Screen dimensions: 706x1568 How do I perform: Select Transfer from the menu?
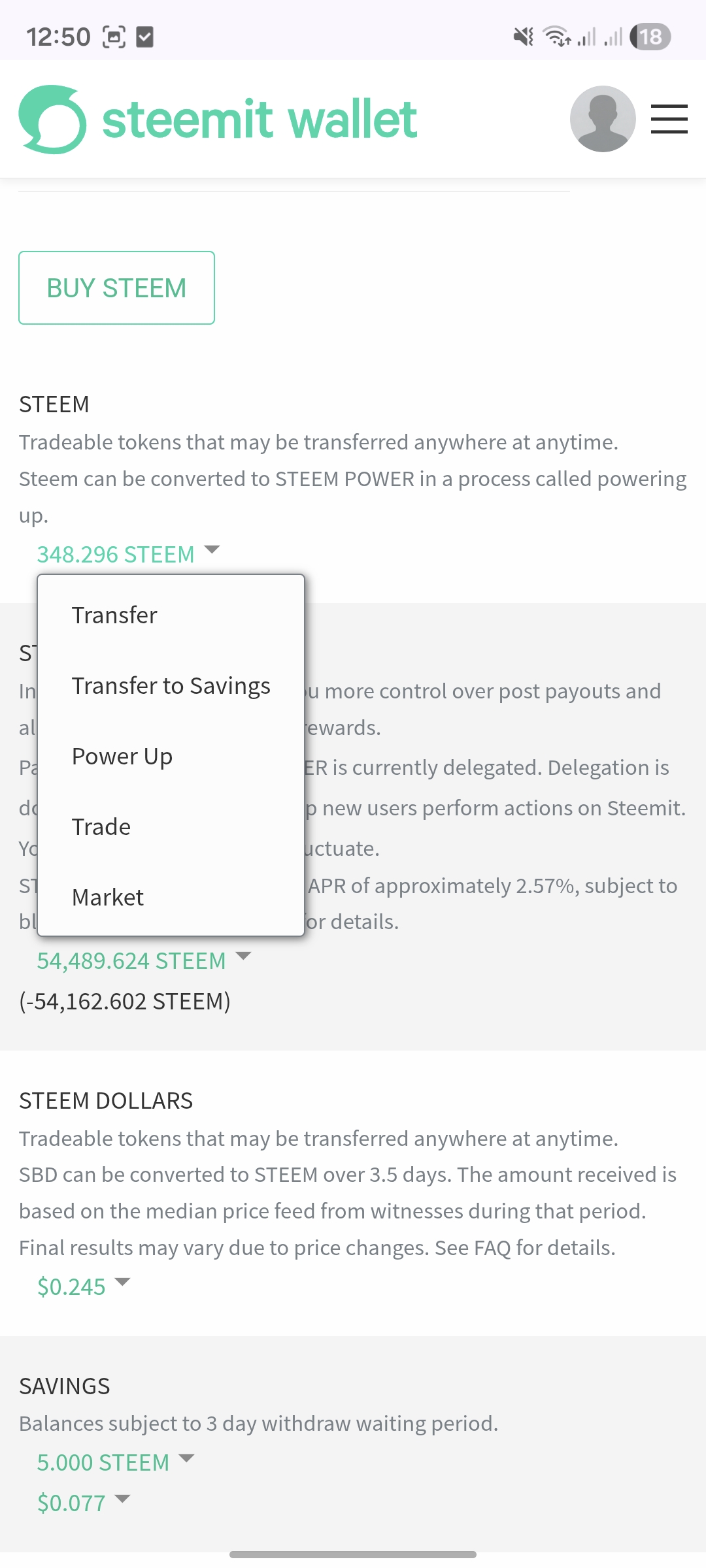pyautogui.click(x=114, y=615)
